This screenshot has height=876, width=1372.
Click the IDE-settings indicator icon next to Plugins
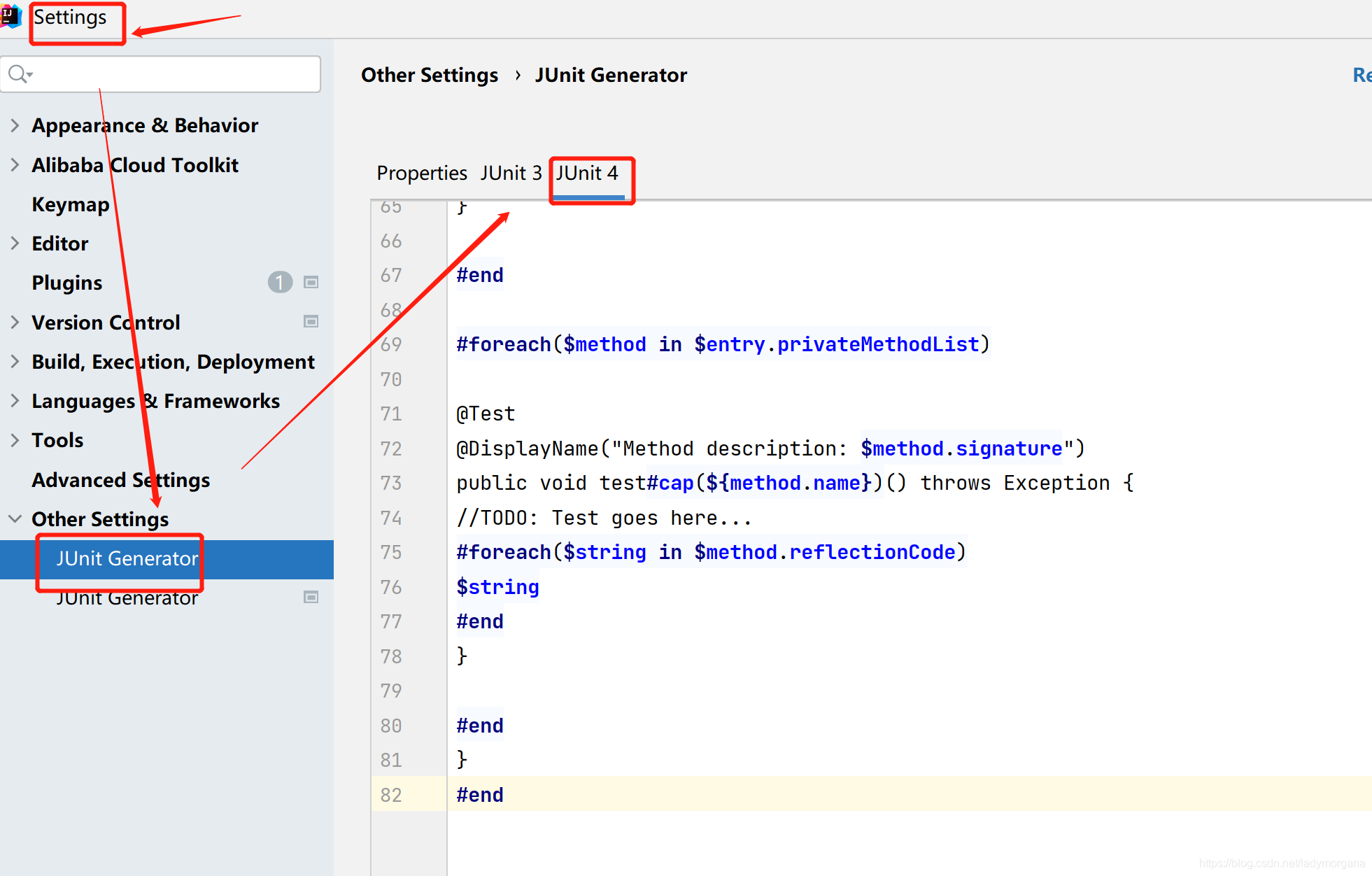[x=311, y=282]
